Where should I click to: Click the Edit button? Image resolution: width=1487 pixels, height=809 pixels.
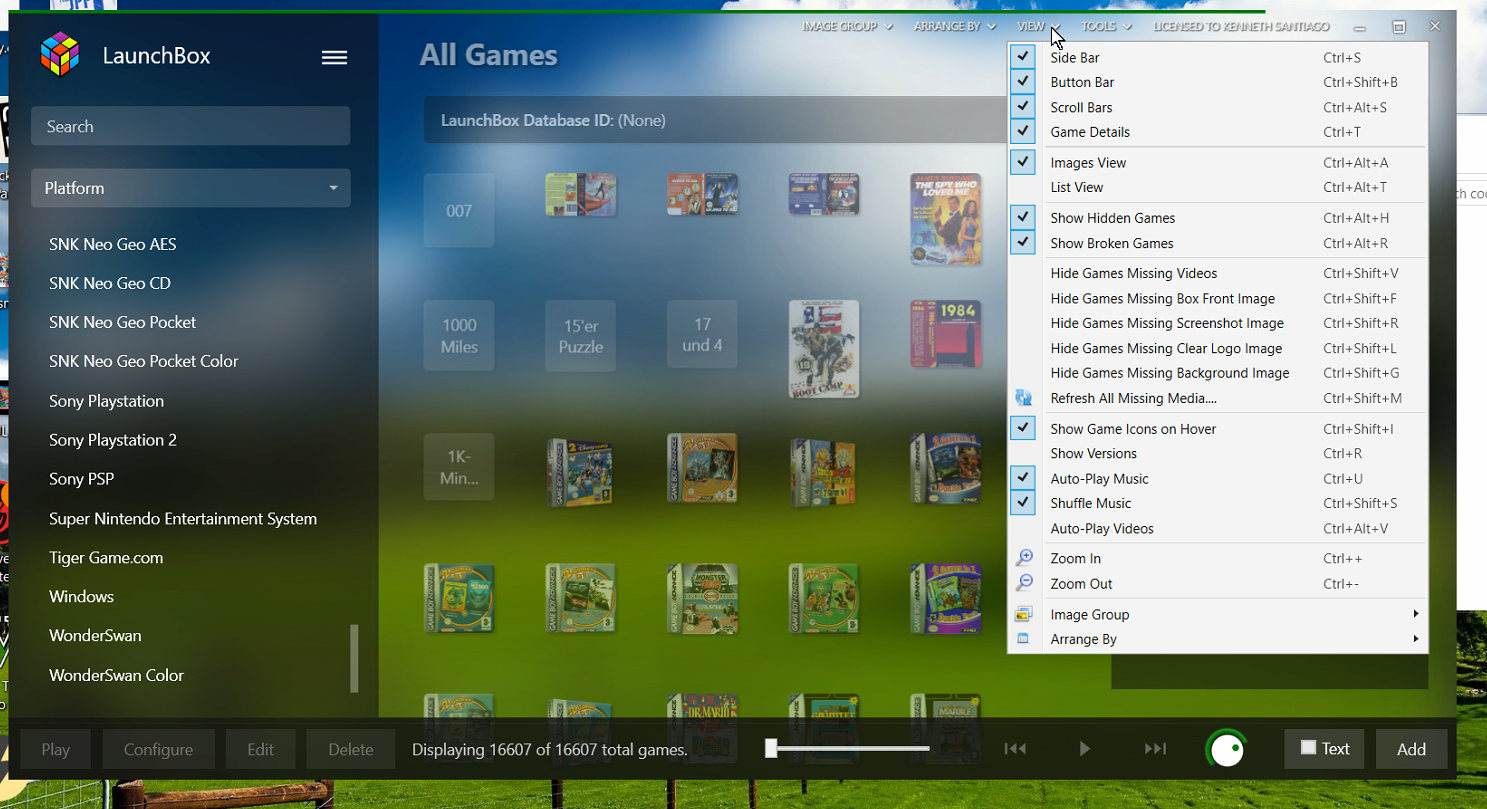pyautogui.click(x=260, y=749)
